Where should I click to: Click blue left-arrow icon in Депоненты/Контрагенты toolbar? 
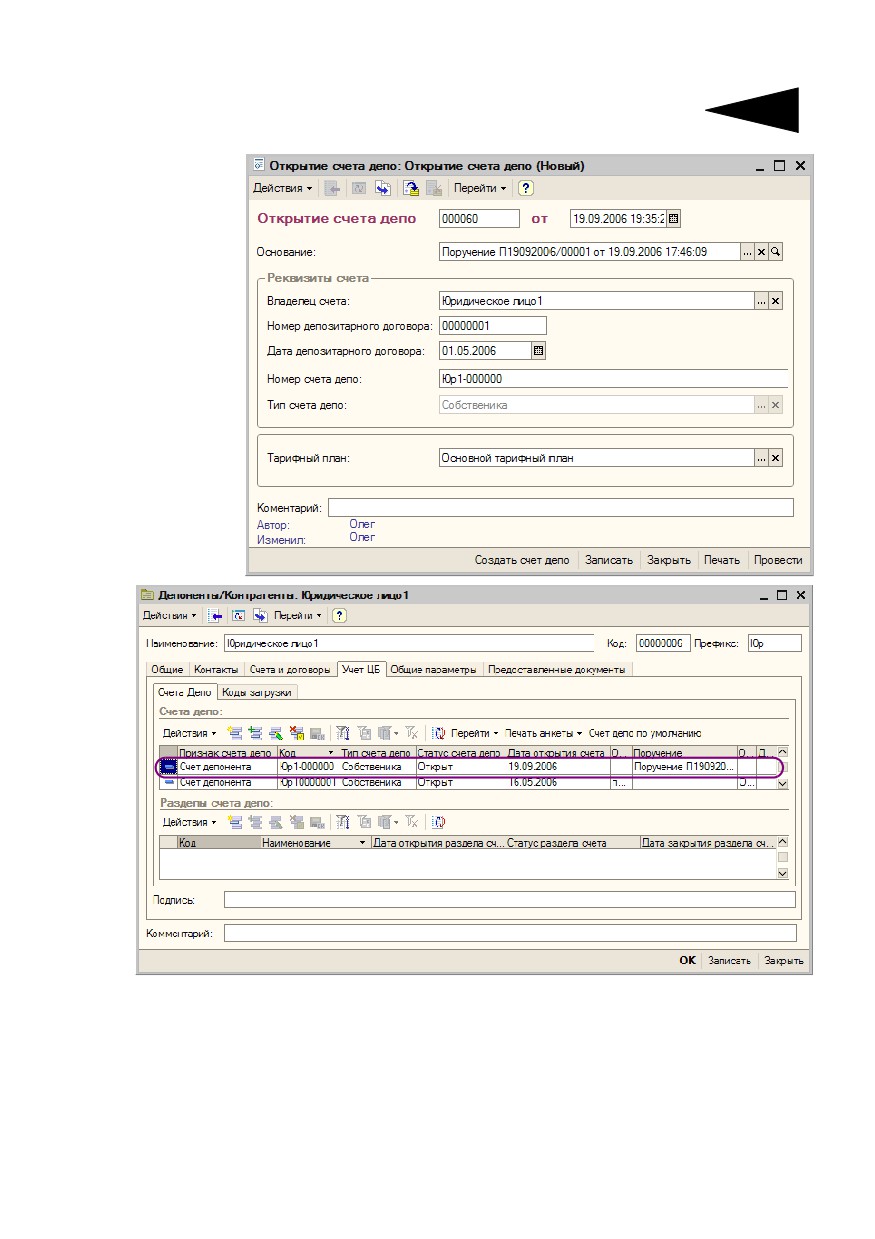pos(215,616)
